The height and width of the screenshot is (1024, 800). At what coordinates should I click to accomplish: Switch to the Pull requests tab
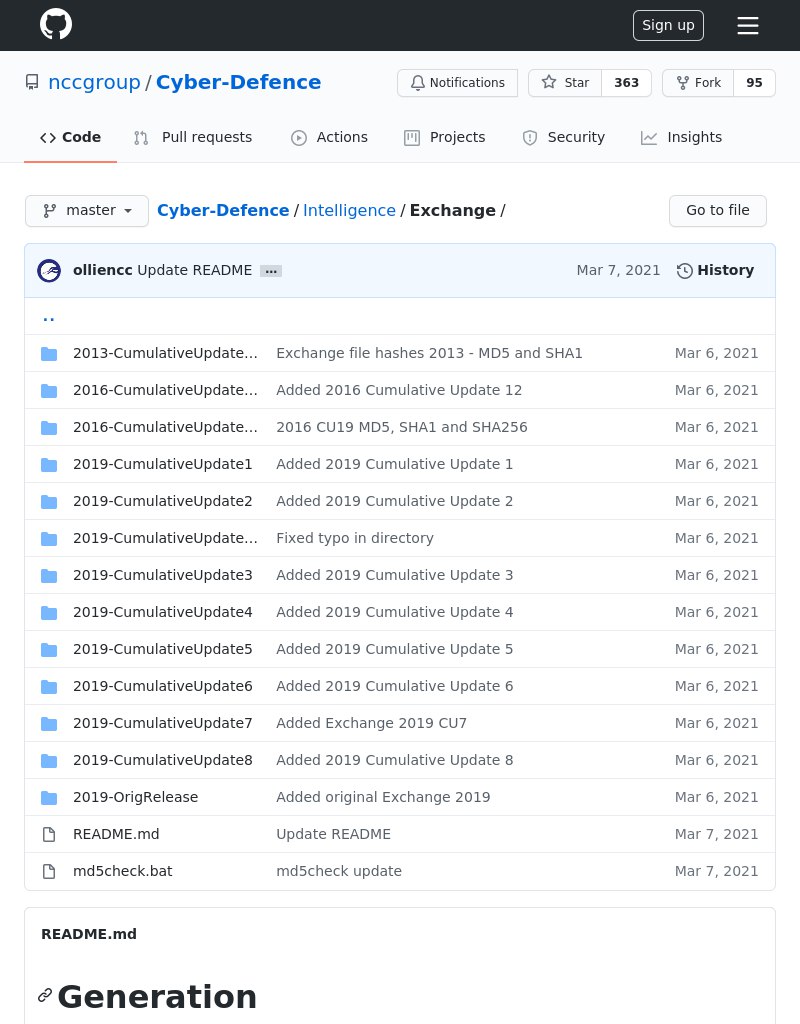tap(193, 137)
